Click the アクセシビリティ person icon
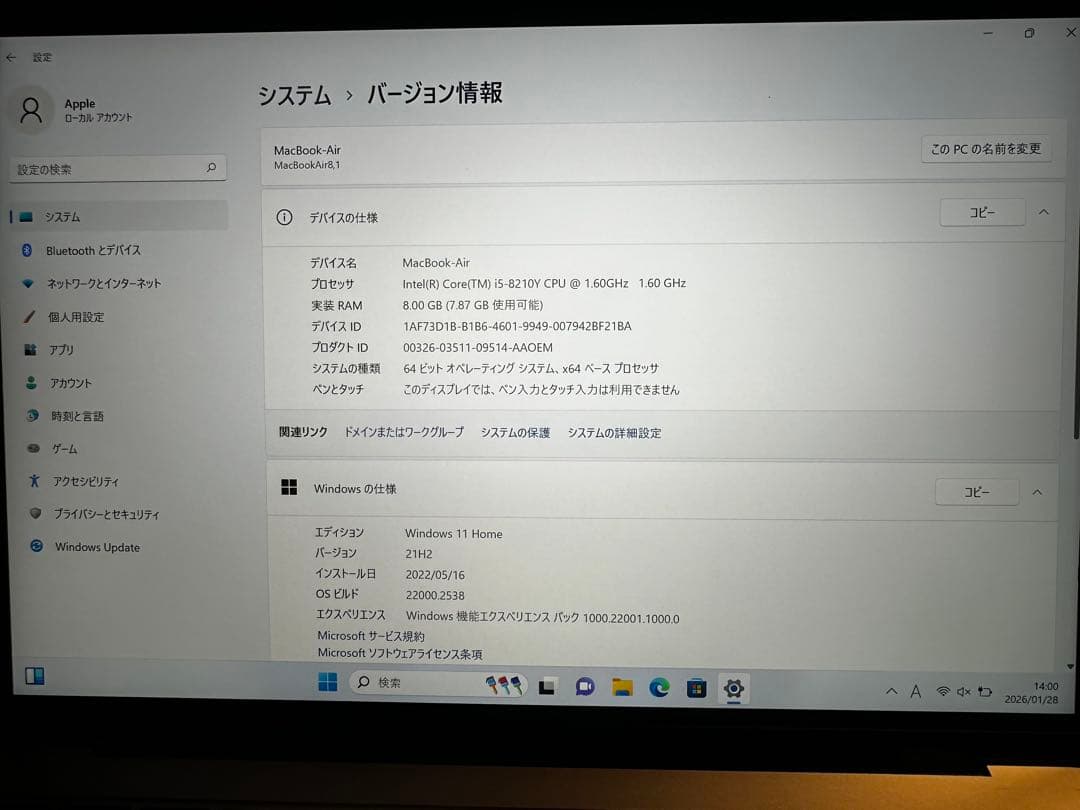The image size is (1080, 810). point(34,481)
